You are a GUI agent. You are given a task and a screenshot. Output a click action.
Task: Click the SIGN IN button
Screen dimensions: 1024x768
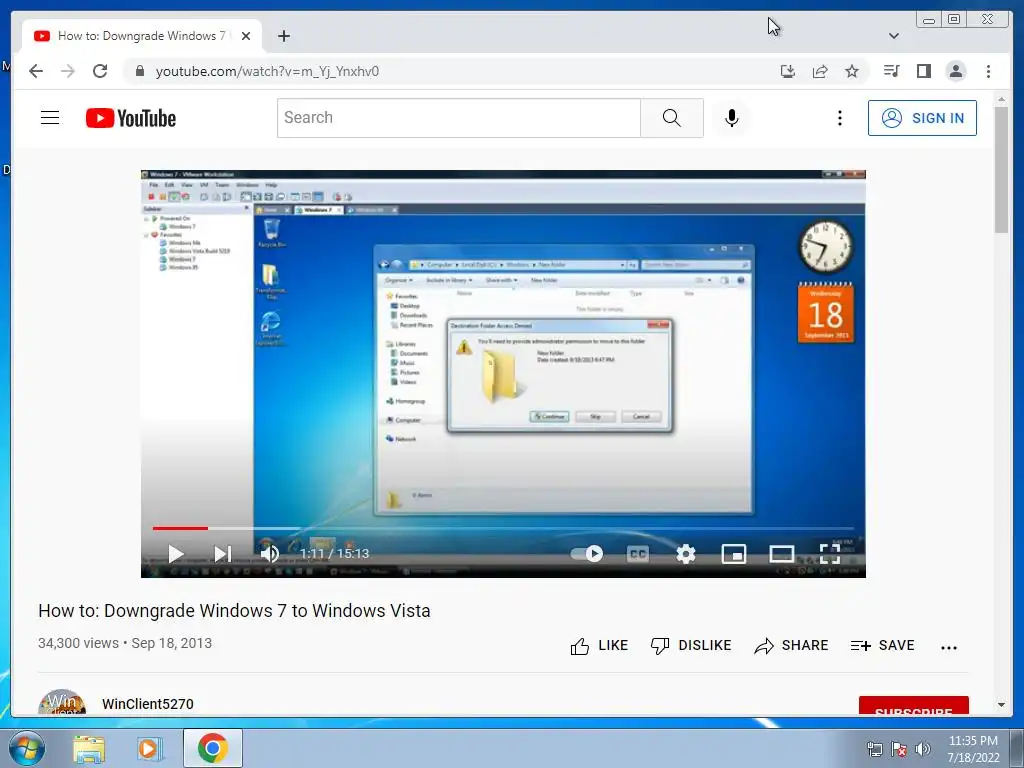point(922,118)
